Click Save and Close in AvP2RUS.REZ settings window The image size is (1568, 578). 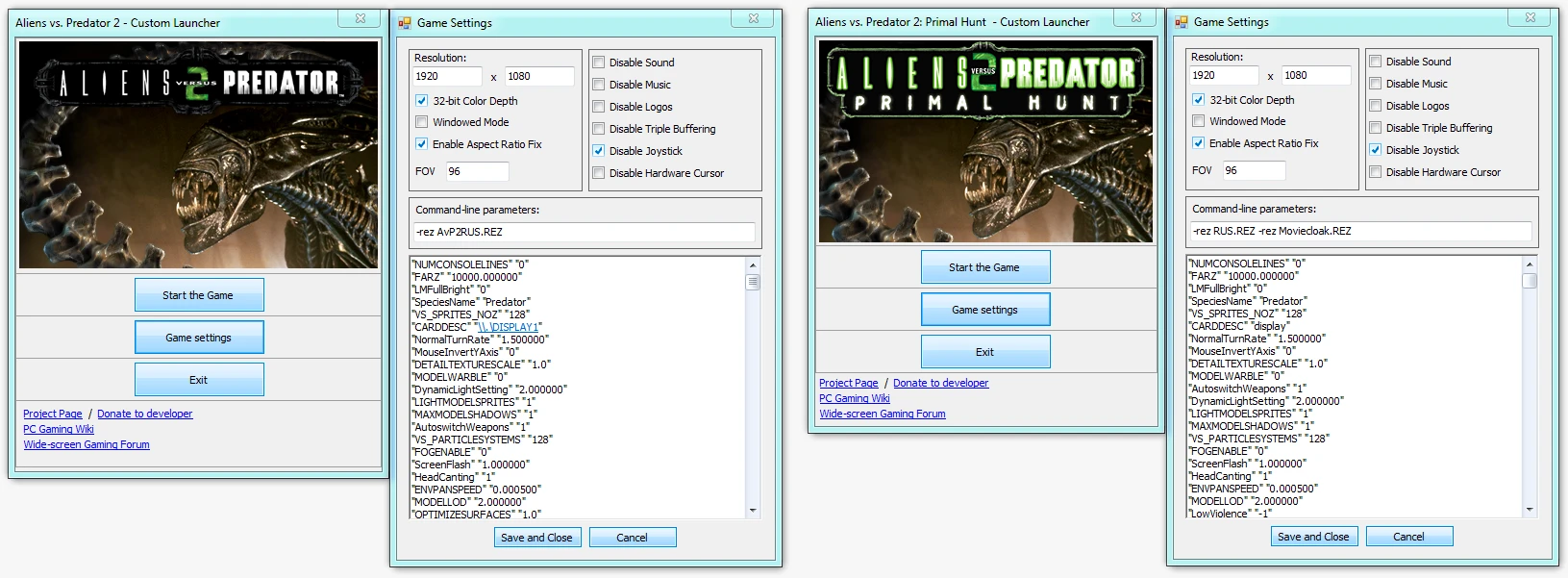click(x=536, y=538)
